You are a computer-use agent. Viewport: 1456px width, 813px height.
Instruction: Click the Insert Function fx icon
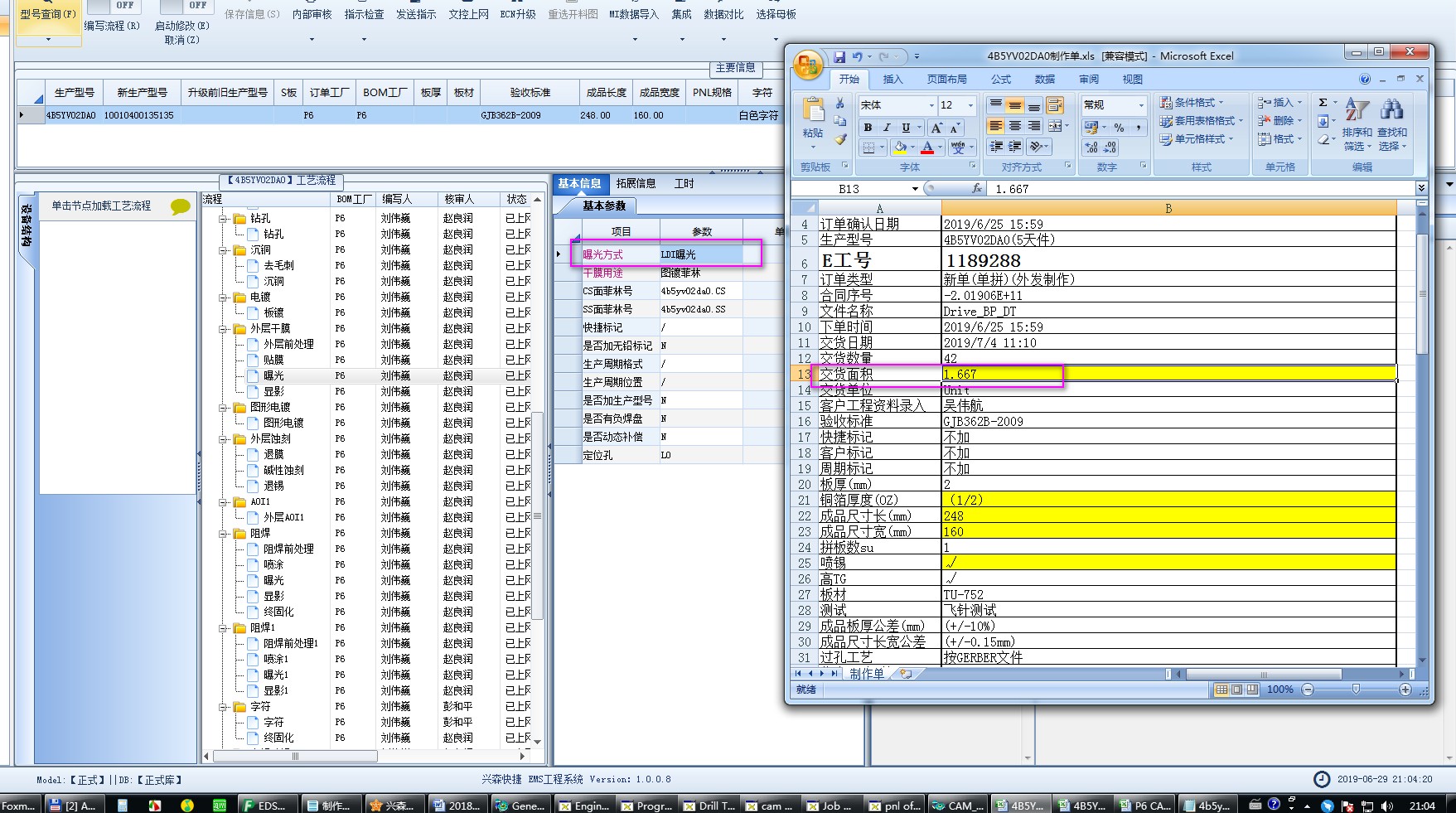point(977,189)
